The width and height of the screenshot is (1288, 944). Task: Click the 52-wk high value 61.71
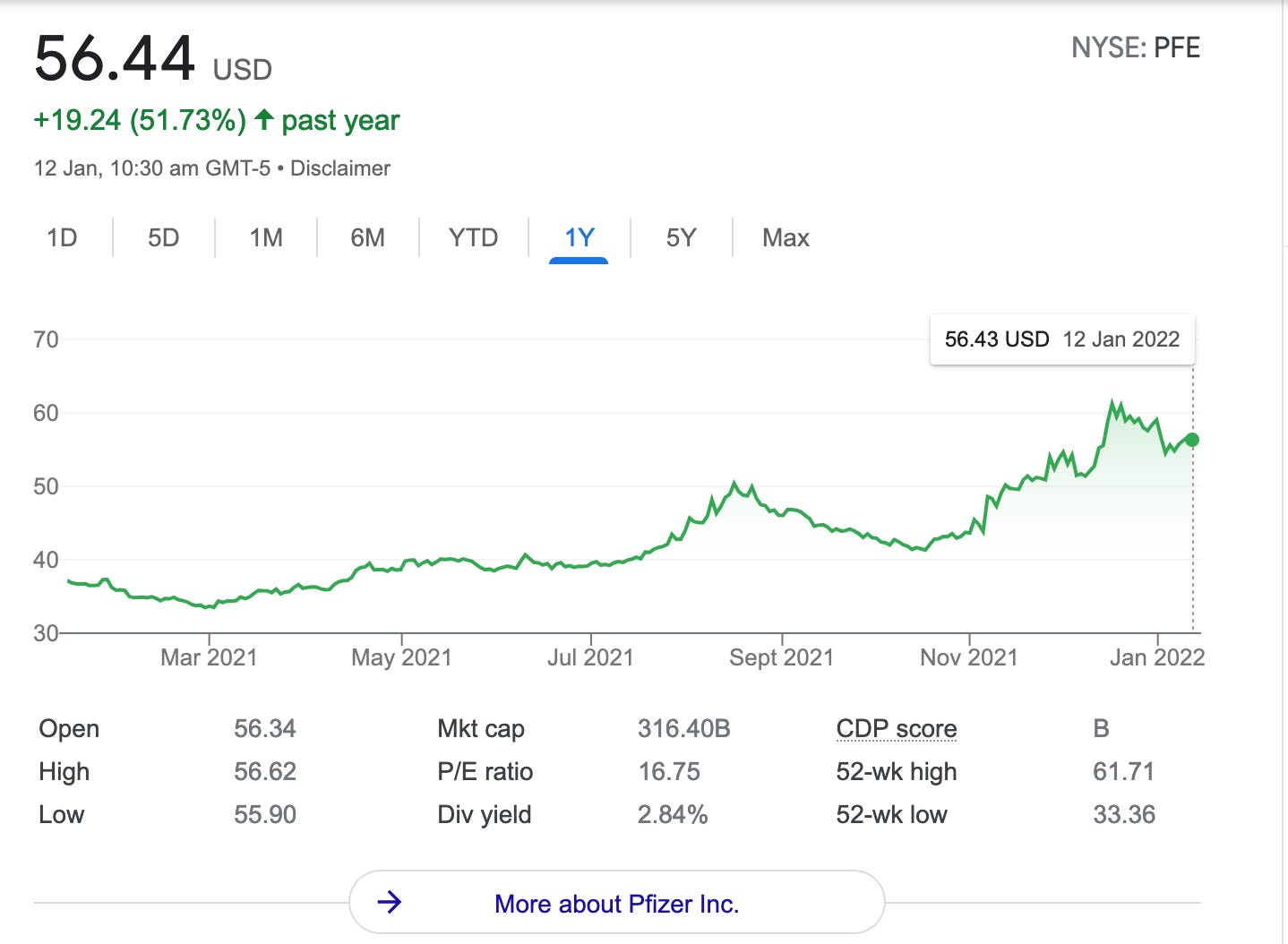(1123, 772)
